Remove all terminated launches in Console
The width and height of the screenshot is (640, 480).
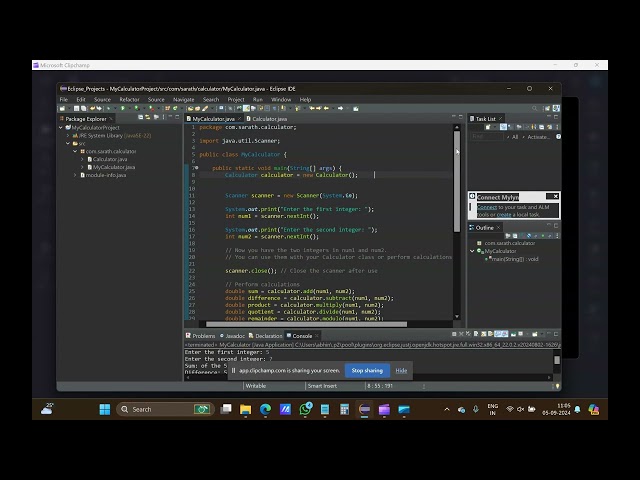(468, 334)
